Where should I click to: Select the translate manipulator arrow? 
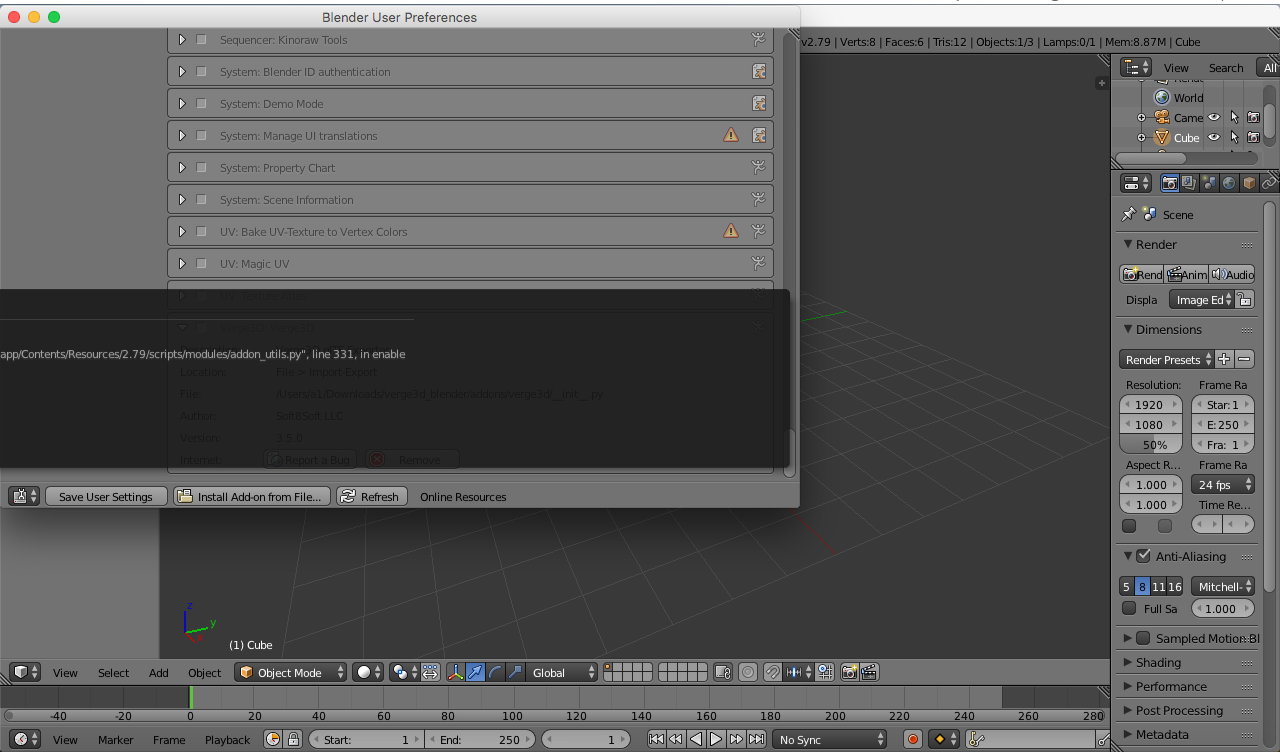pyautogui.click(x=475, y=672)
